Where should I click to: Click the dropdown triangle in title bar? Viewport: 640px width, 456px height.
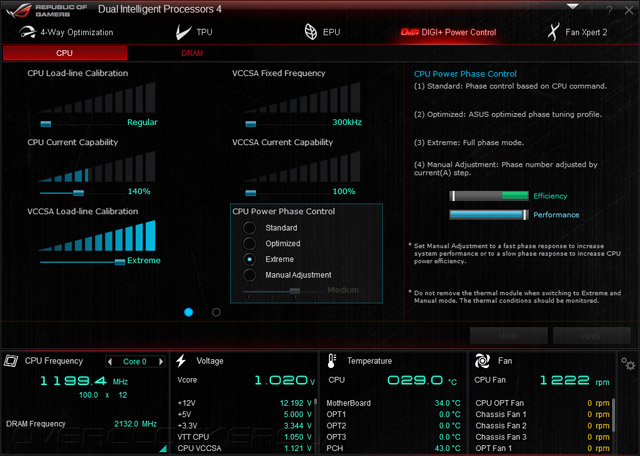tap(573, 7)
